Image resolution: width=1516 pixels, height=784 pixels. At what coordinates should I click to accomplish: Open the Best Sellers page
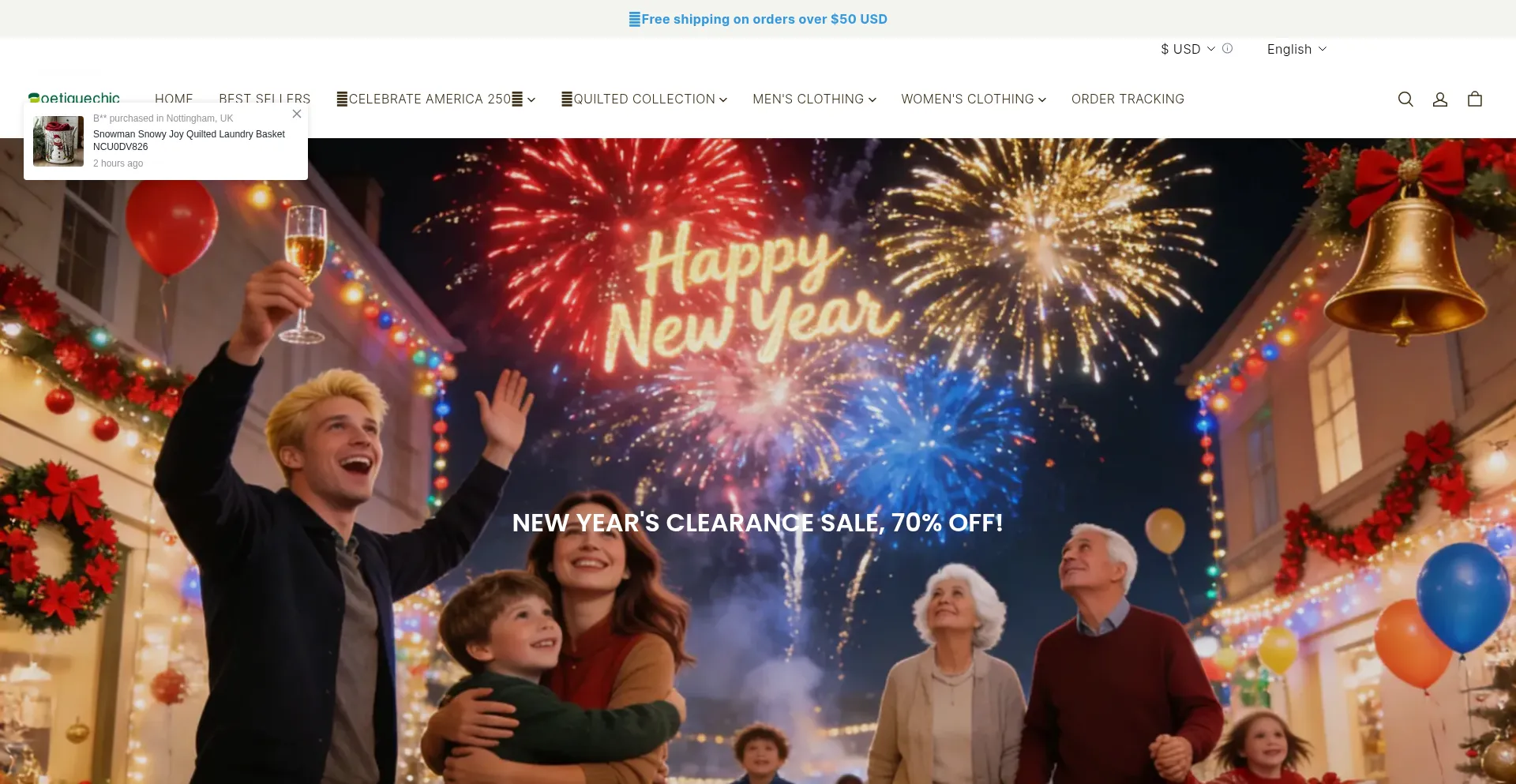click(265, 98)
